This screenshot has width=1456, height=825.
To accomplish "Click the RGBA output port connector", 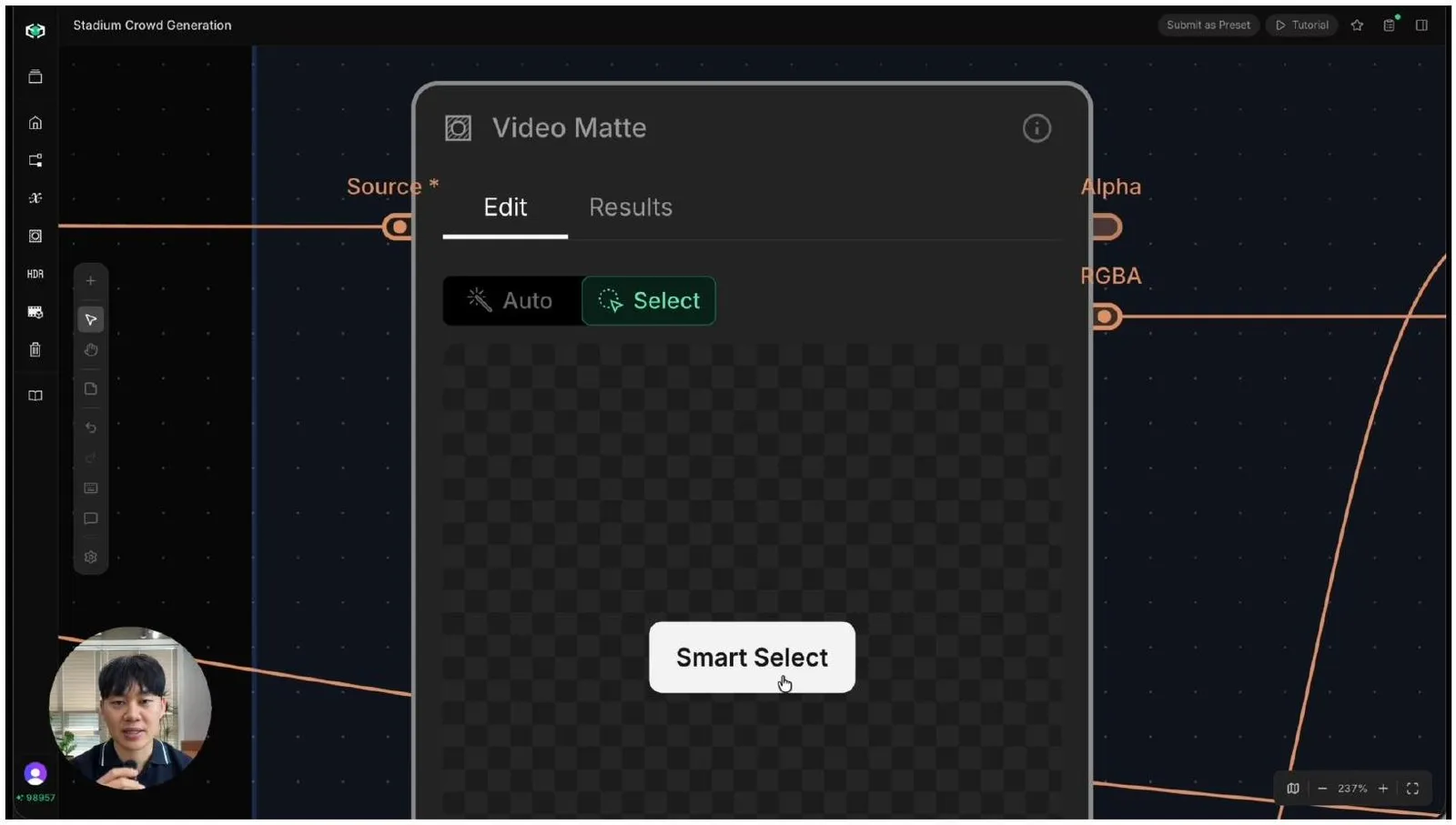I will (1106, 317).
